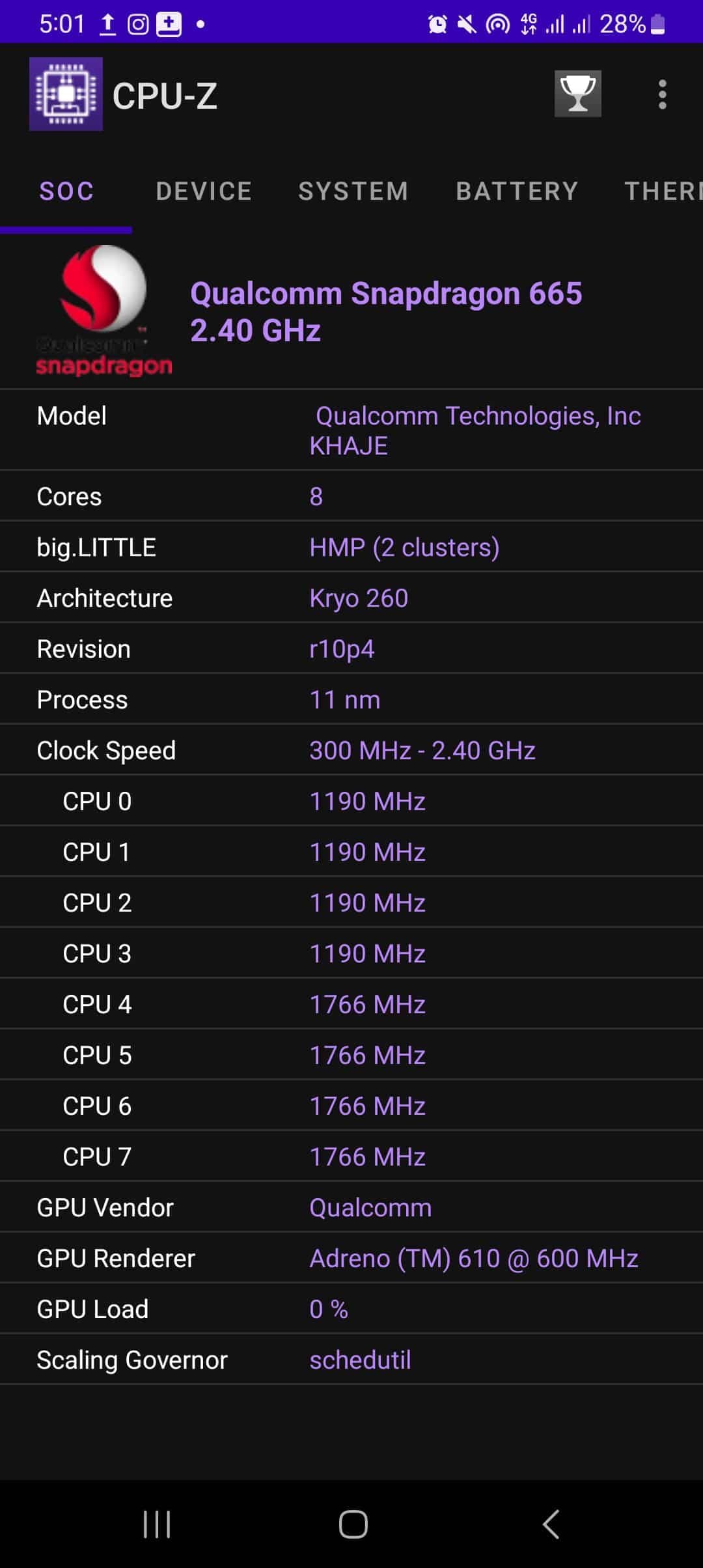This screenshot has height=1568, width=703.
Task: Tap the GPU Renderer Adreno 610 row
Action: (x=351, y=1258)
